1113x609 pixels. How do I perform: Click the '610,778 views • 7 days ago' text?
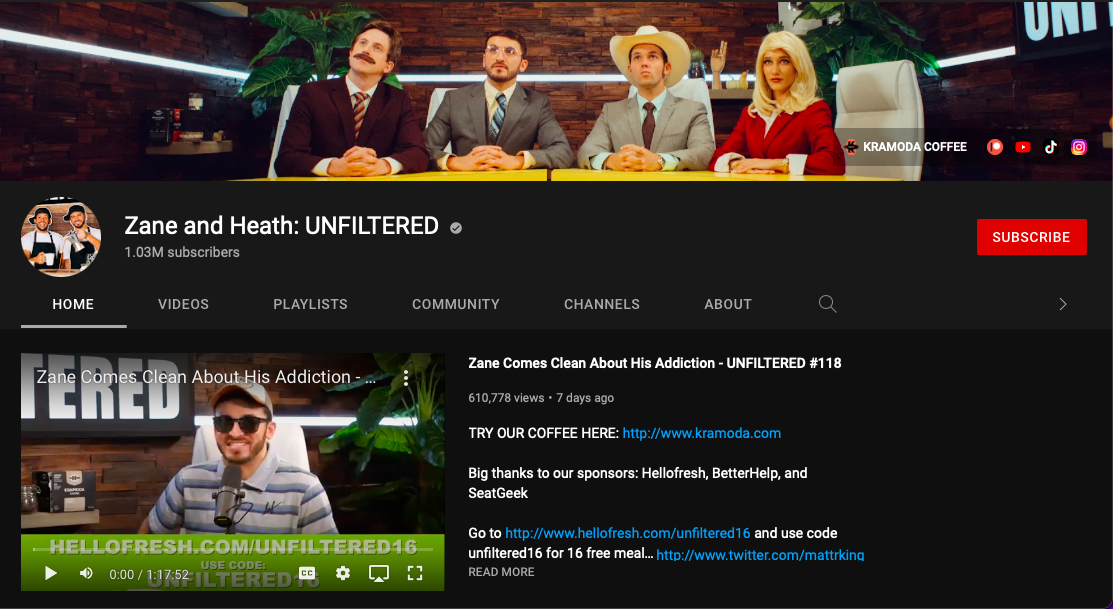pos(541,397)
